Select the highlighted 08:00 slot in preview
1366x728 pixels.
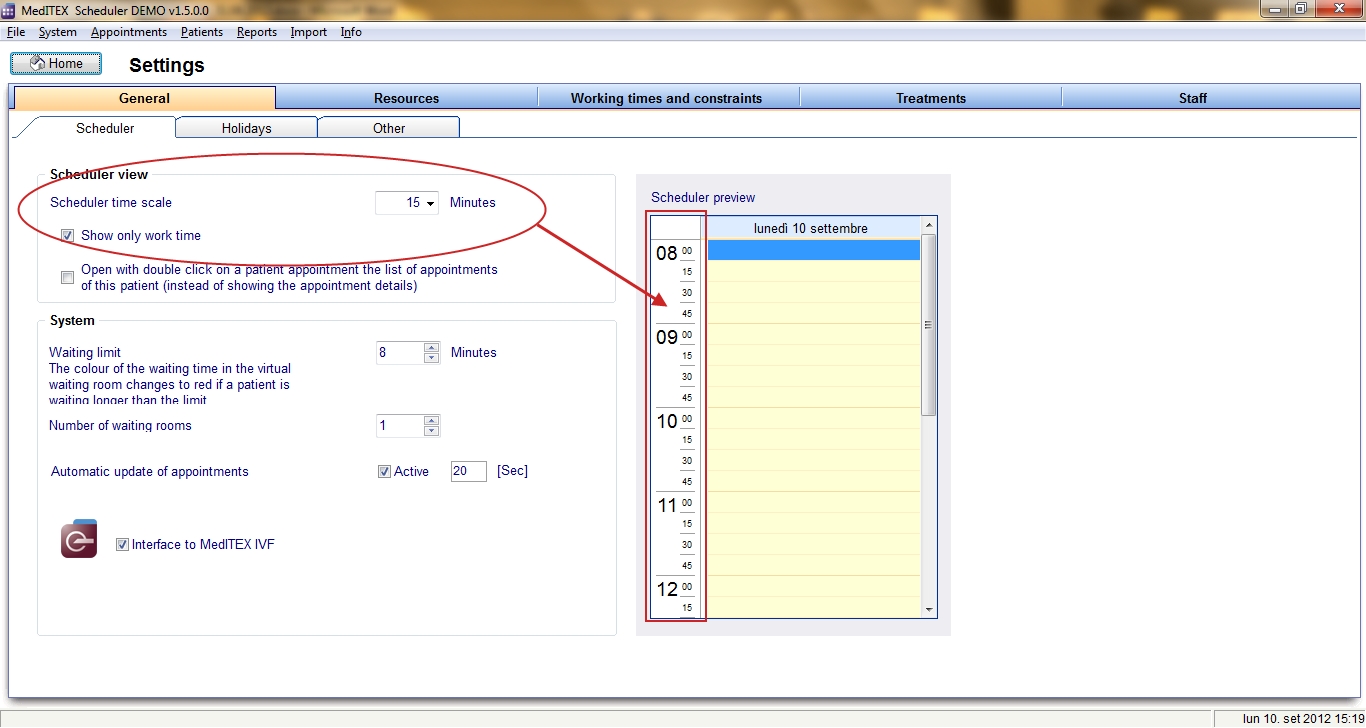[813, 250]
